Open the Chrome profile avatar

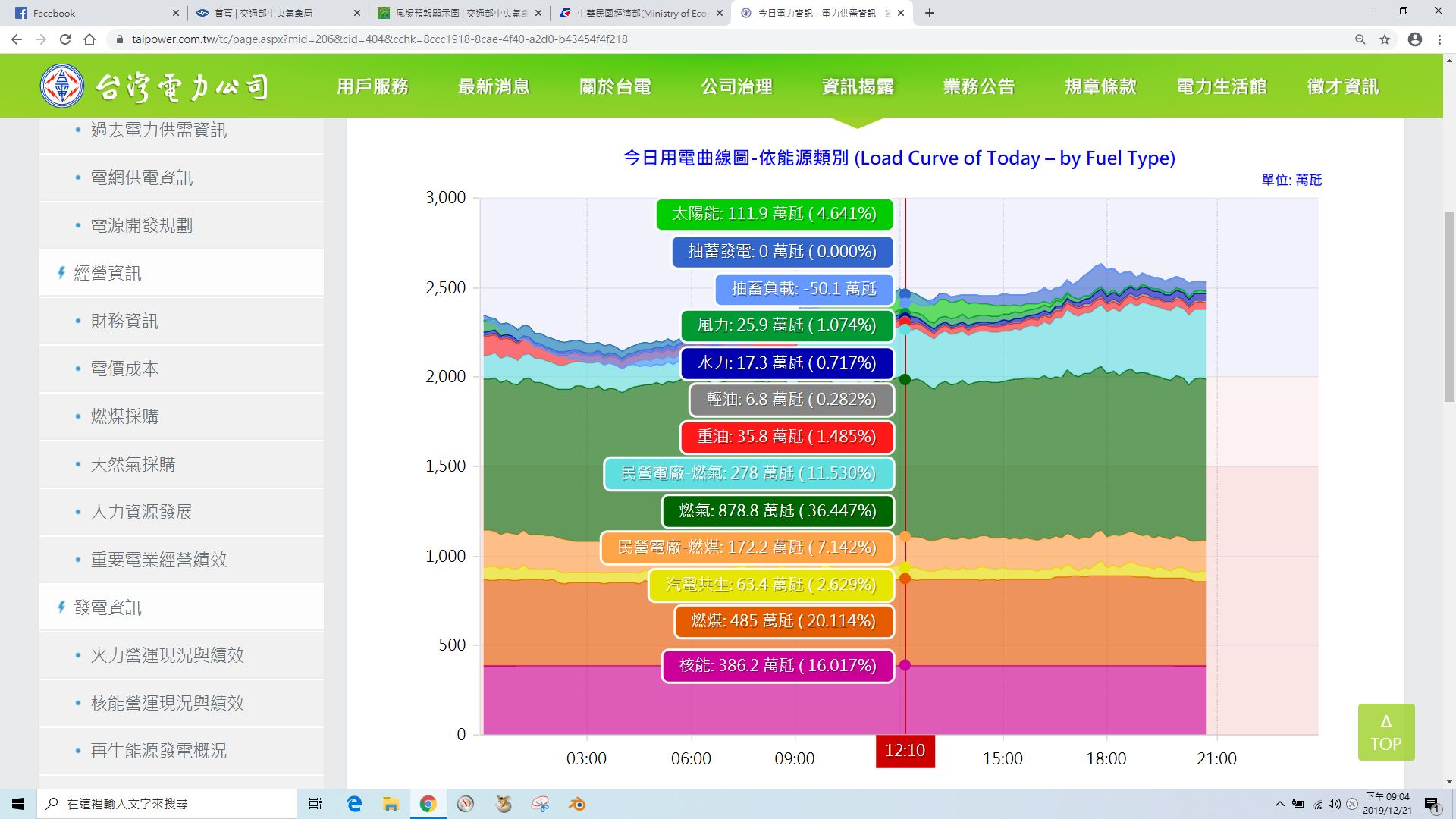(1414, 39)
